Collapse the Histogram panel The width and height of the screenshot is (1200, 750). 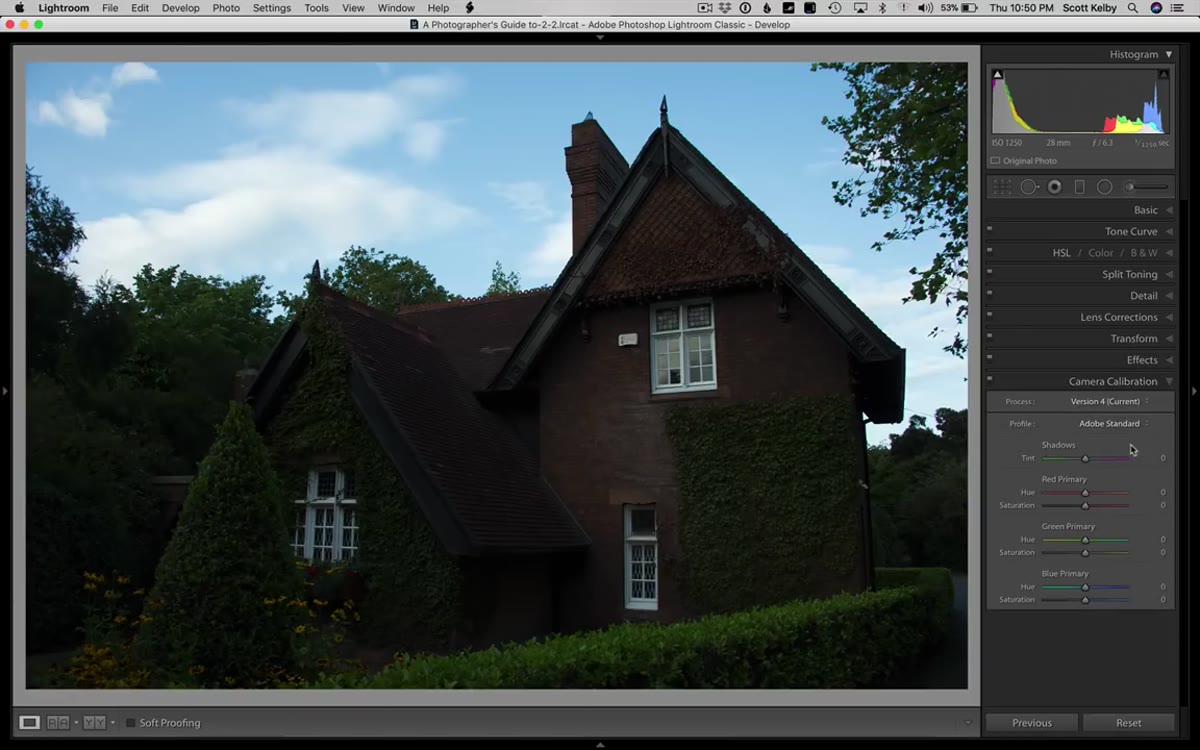tap(1168, 55)
